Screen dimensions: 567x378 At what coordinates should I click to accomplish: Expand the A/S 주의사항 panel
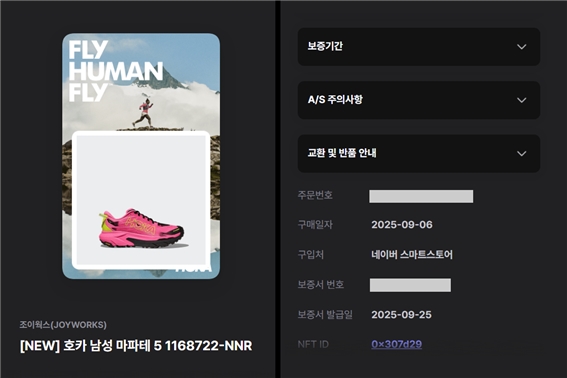coord(419,100)
